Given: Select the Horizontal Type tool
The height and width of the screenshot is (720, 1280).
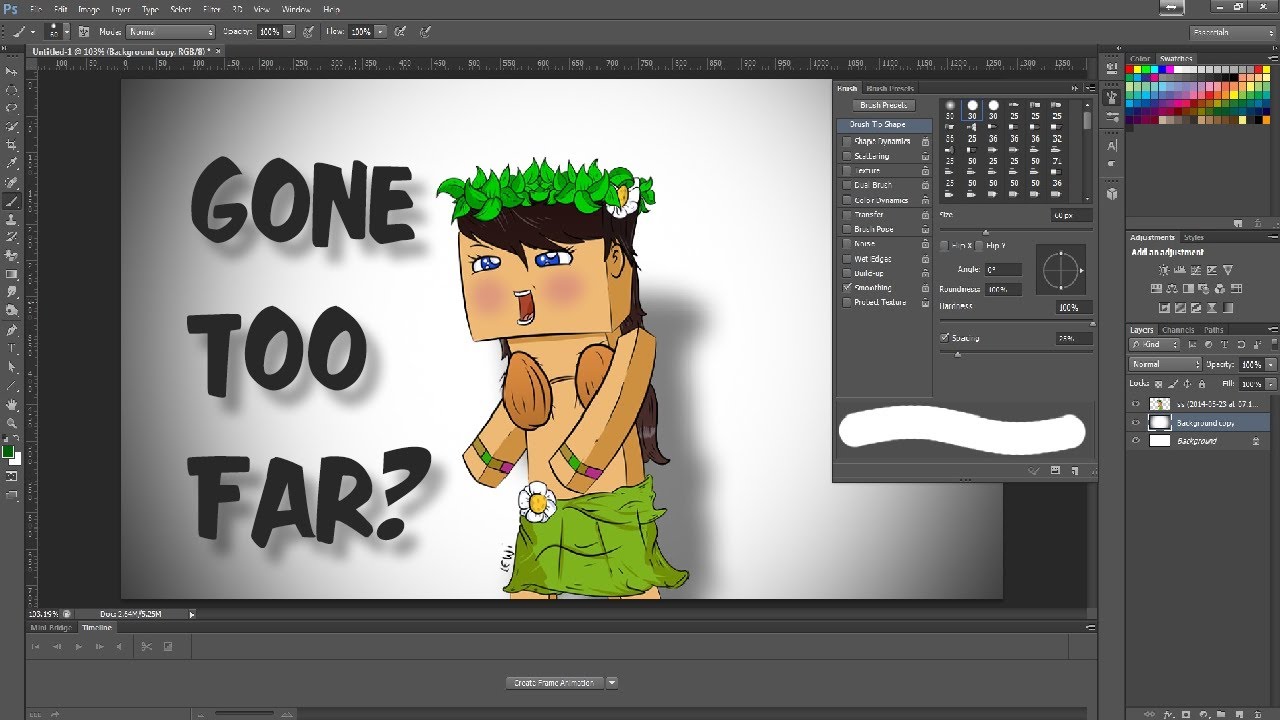Looking at the screenshot, I should coord(12,348).
